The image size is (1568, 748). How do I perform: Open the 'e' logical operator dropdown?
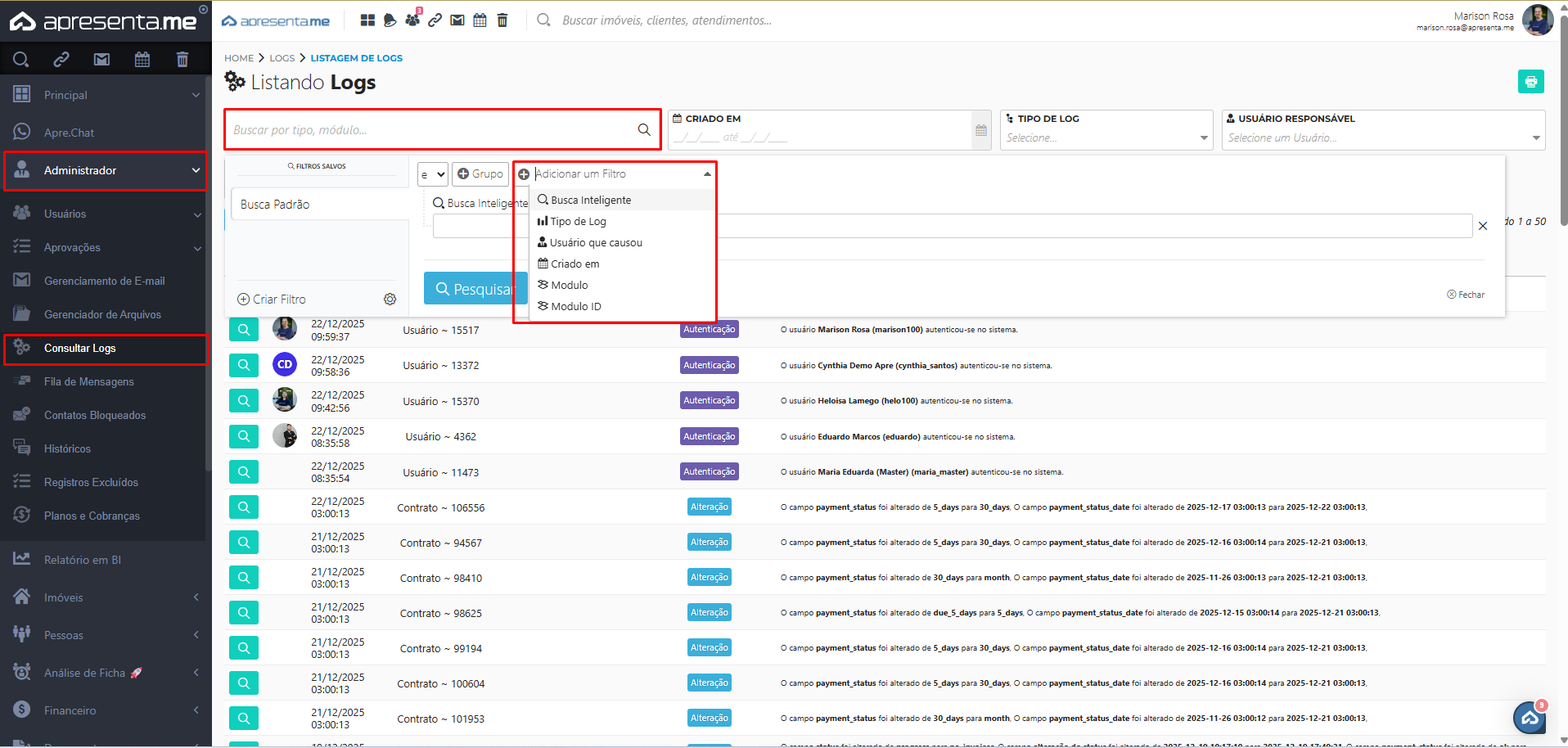tap(432, 174)
